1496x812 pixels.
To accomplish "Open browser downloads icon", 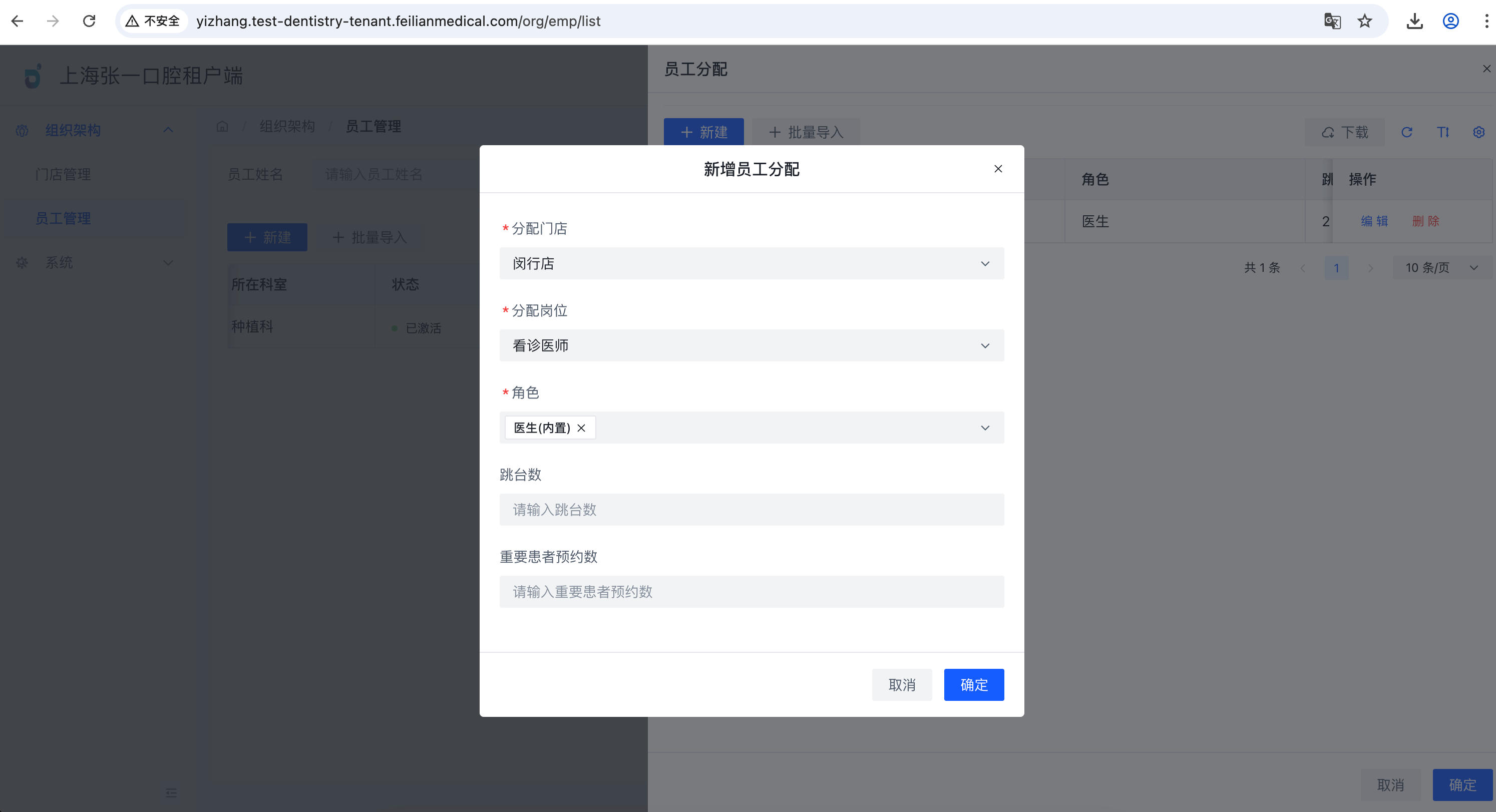I will tap(1415, 22).
